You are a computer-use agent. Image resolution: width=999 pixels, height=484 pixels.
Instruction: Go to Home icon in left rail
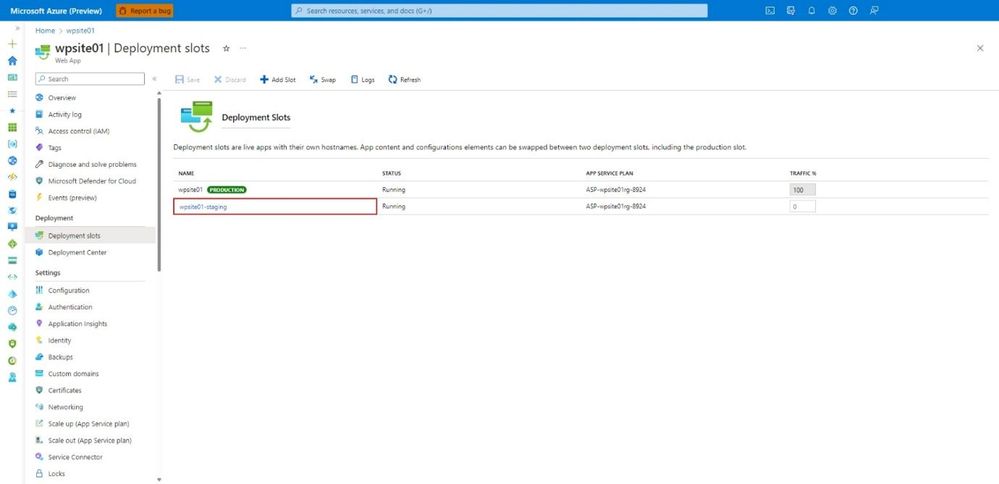(x=12, y=60)
